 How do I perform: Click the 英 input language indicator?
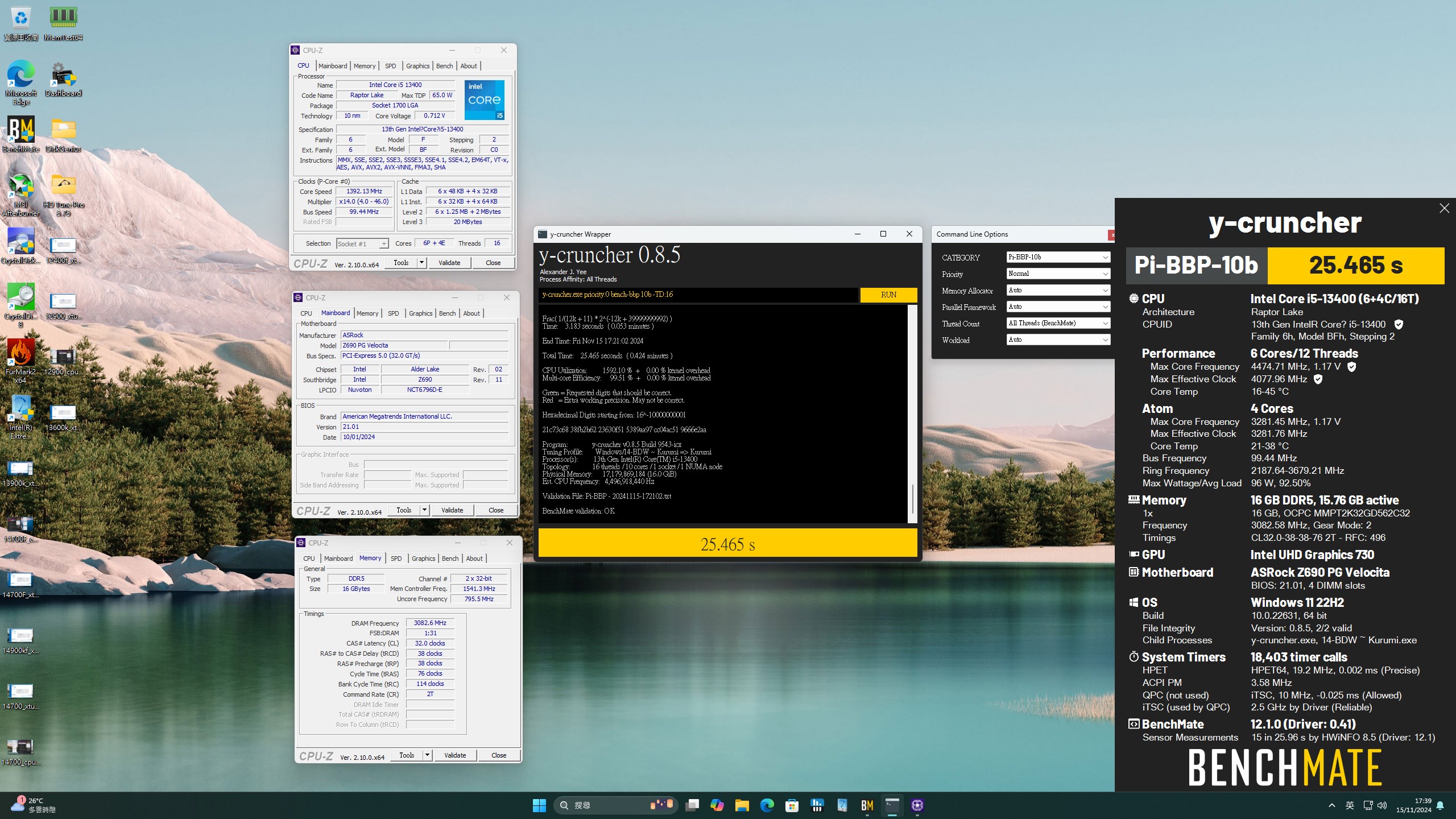coord(1350,805)
